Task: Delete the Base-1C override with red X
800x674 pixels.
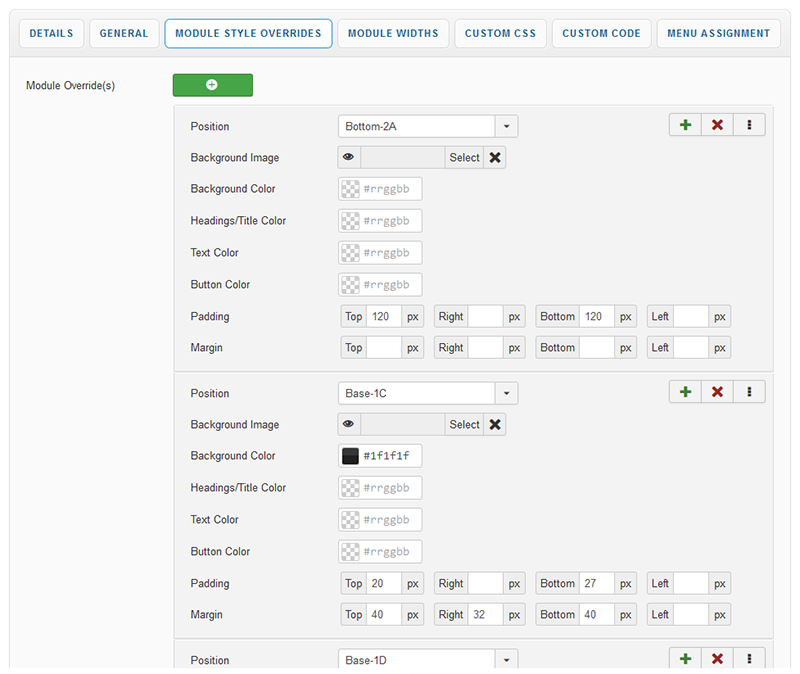Action: click(717, 392)
